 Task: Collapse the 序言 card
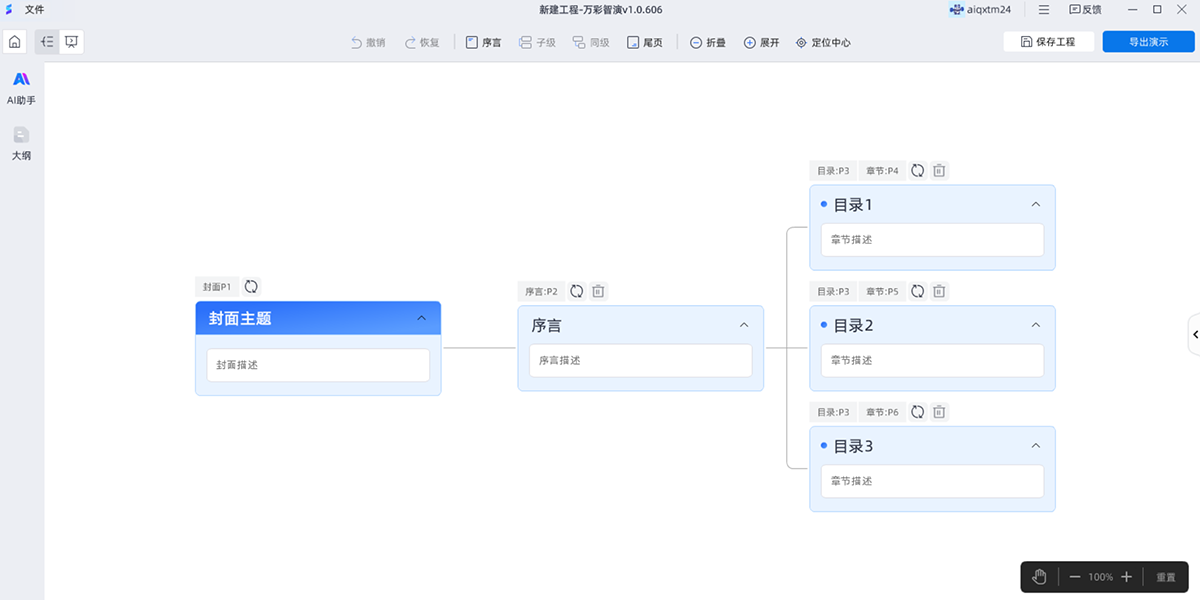coord(743,325)
